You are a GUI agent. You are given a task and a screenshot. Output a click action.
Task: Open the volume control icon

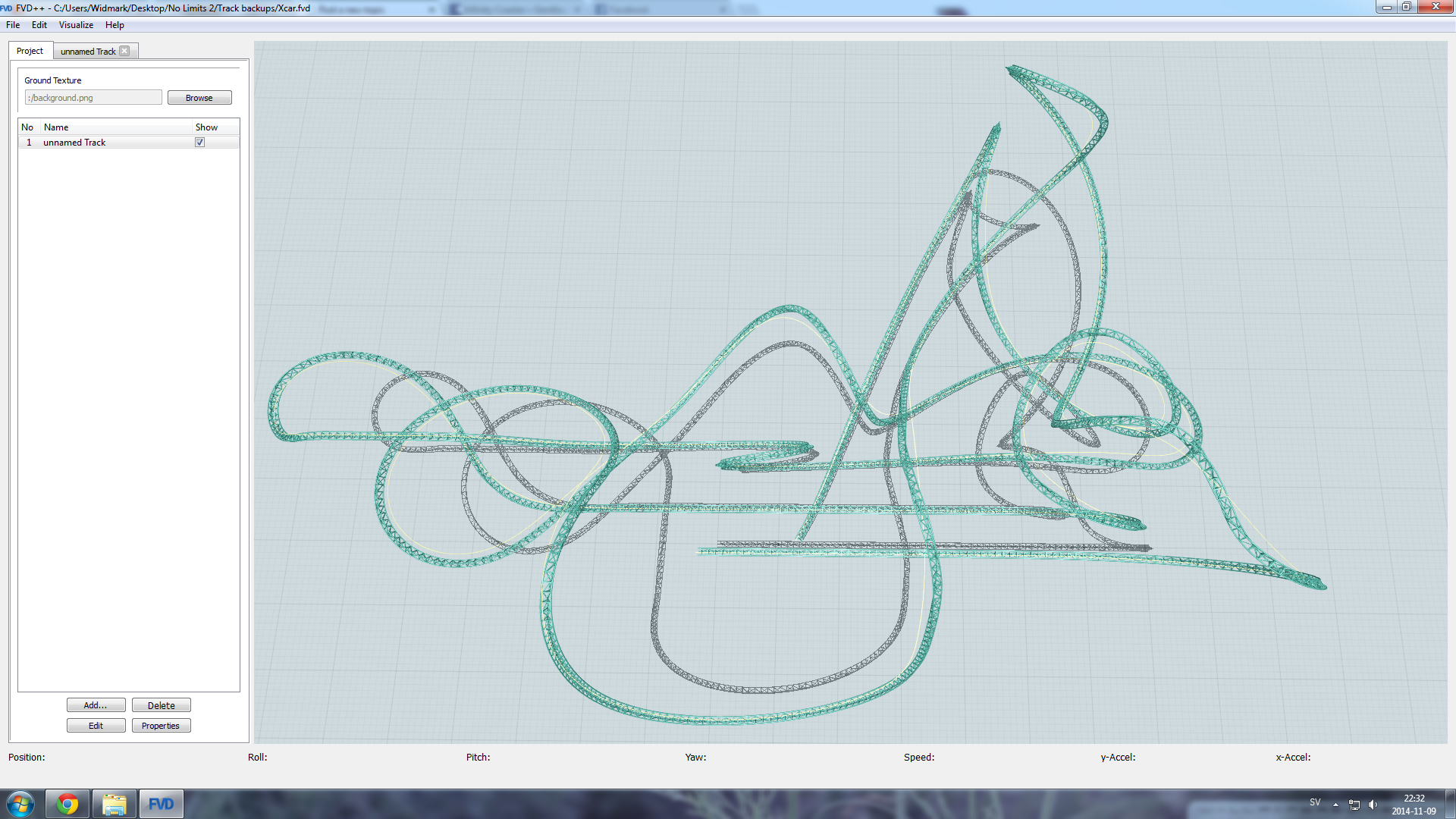point(1373,805)
